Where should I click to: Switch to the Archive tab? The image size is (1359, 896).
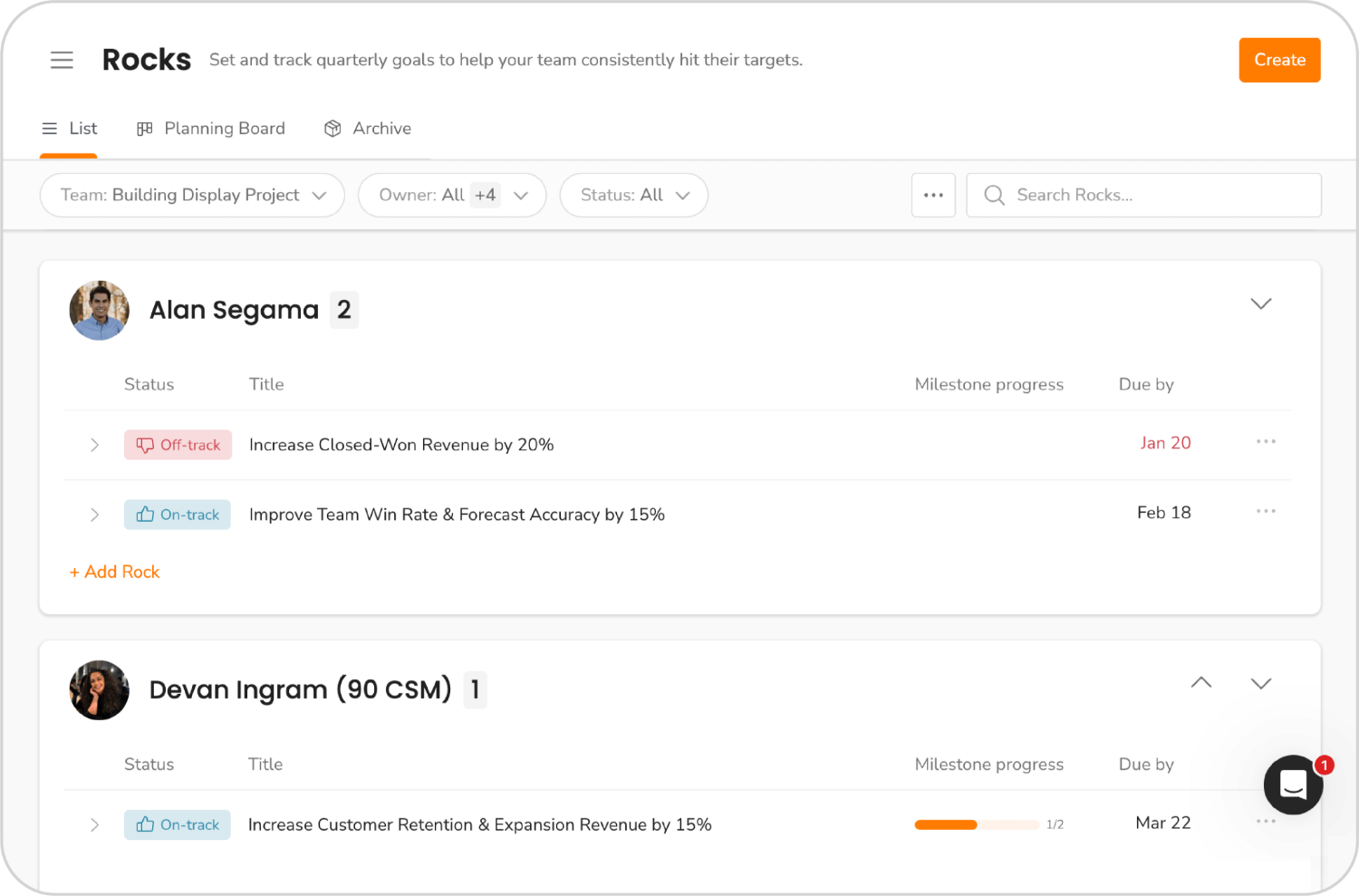click(368, 129)
